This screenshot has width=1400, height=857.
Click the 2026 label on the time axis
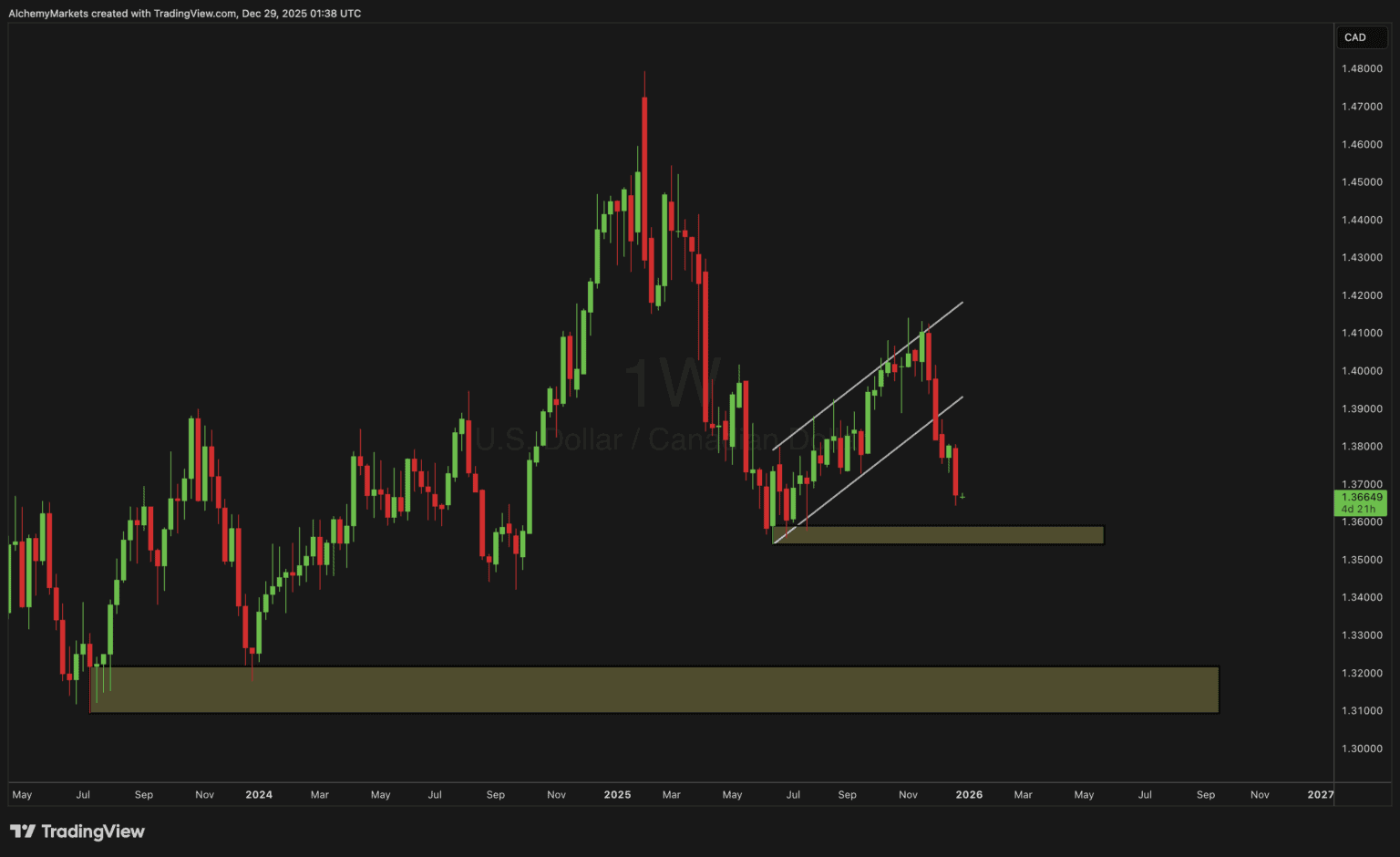(969, 794)
